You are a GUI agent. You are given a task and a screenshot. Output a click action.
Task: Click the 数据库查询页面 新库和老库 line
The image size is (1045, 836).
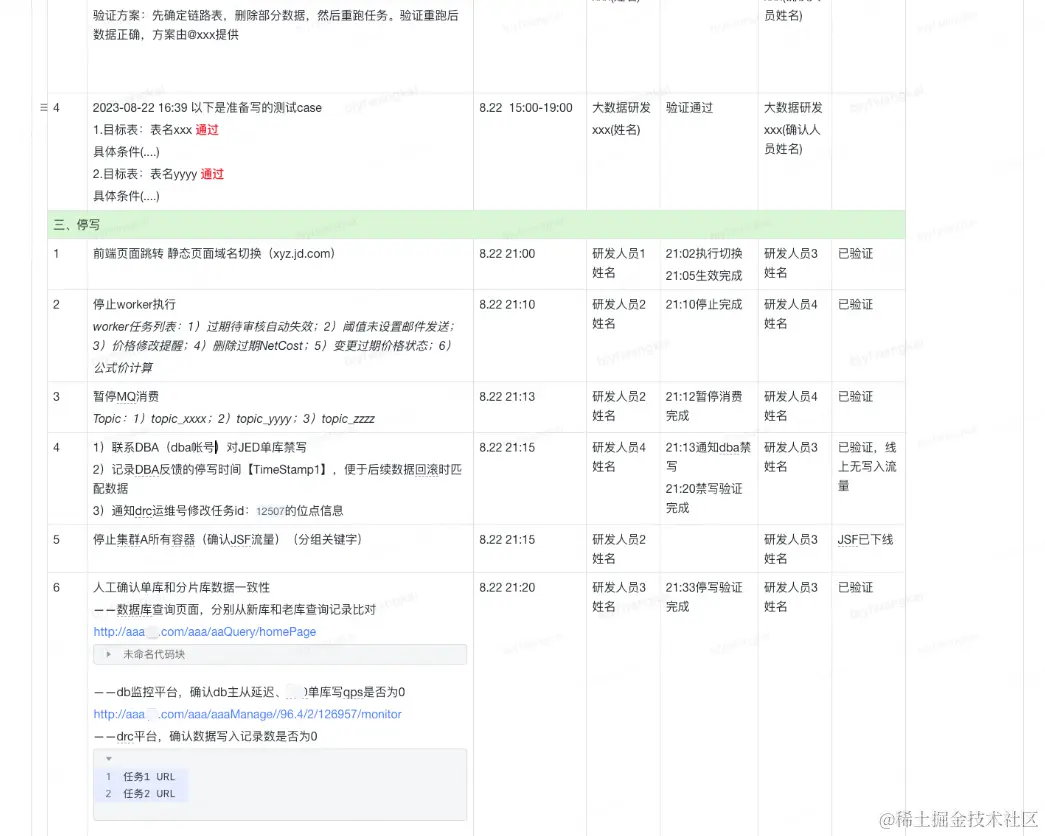(x=235, y=609)
